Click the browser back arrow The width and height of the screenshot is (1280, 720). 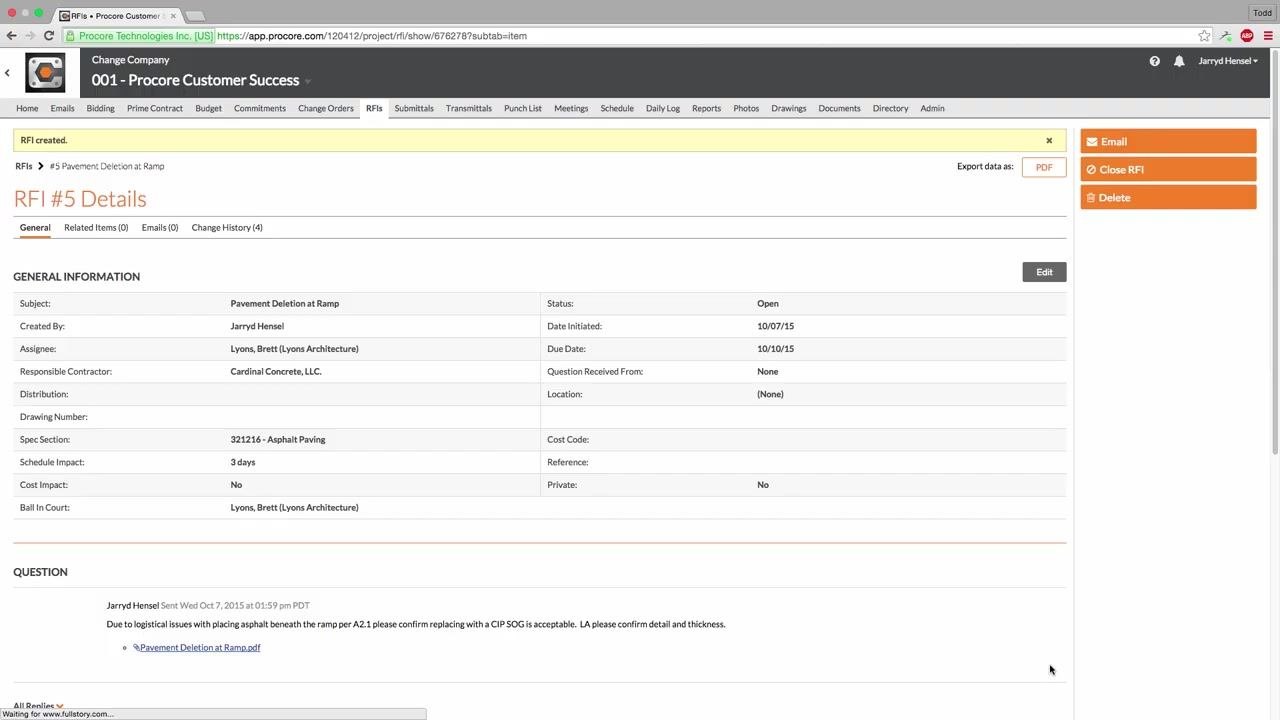[x=11, y=36]
